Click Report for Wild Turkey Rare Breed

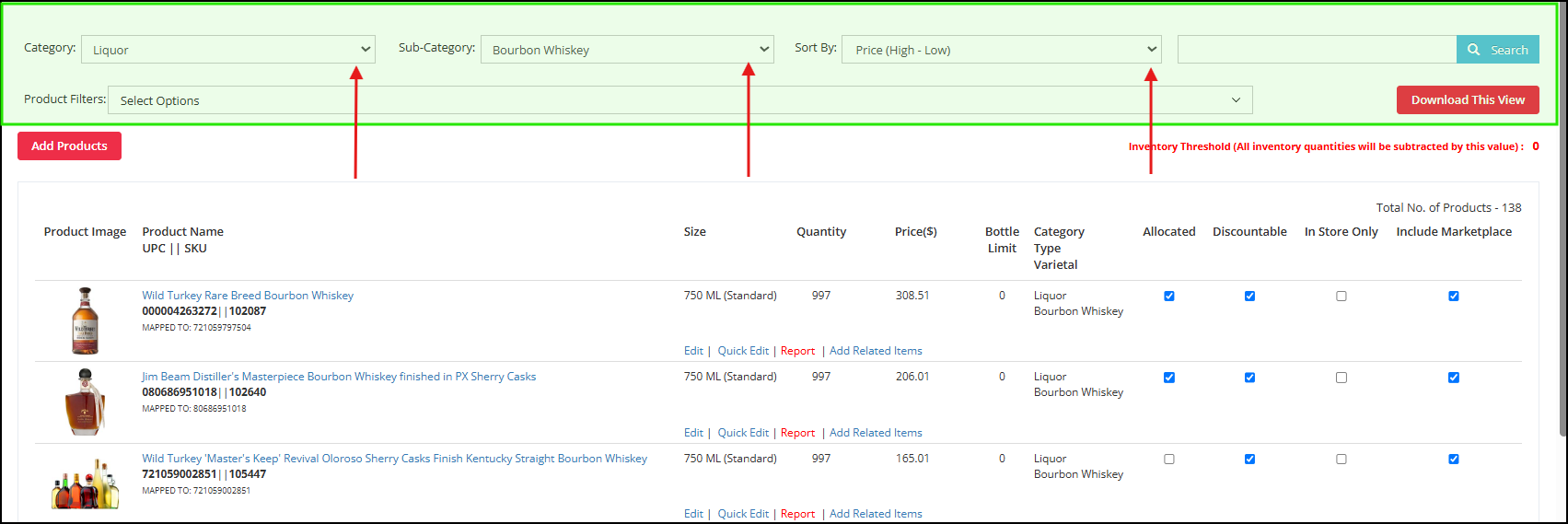click(797, 351)
